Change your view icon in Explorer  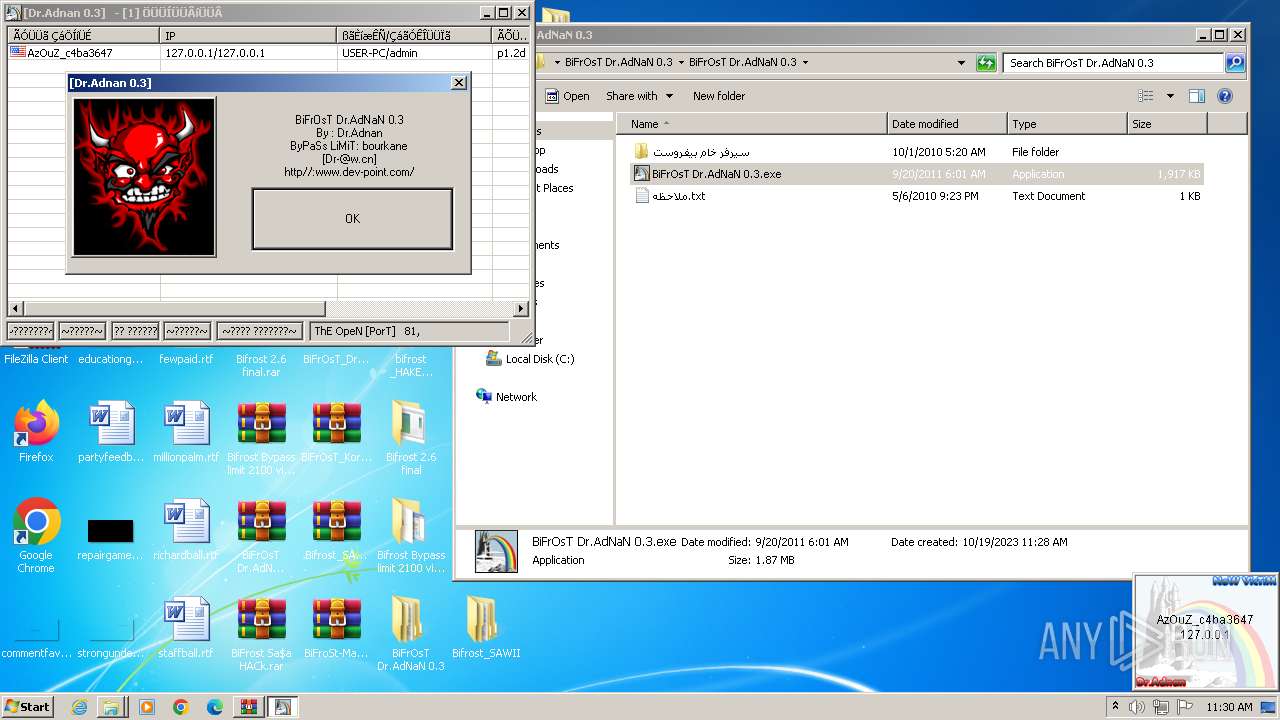[1146, 96]
